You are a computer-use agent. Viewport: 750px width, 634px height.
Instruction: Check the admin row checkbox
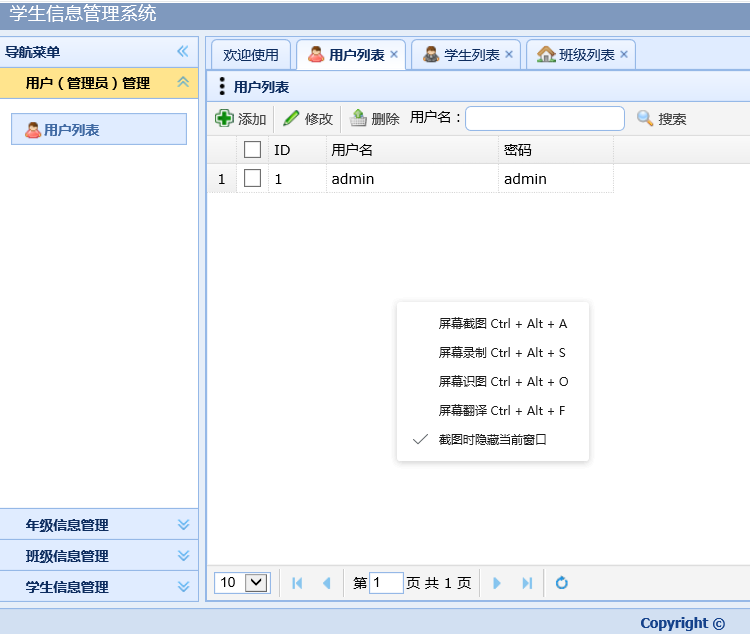tap(253, 179)
